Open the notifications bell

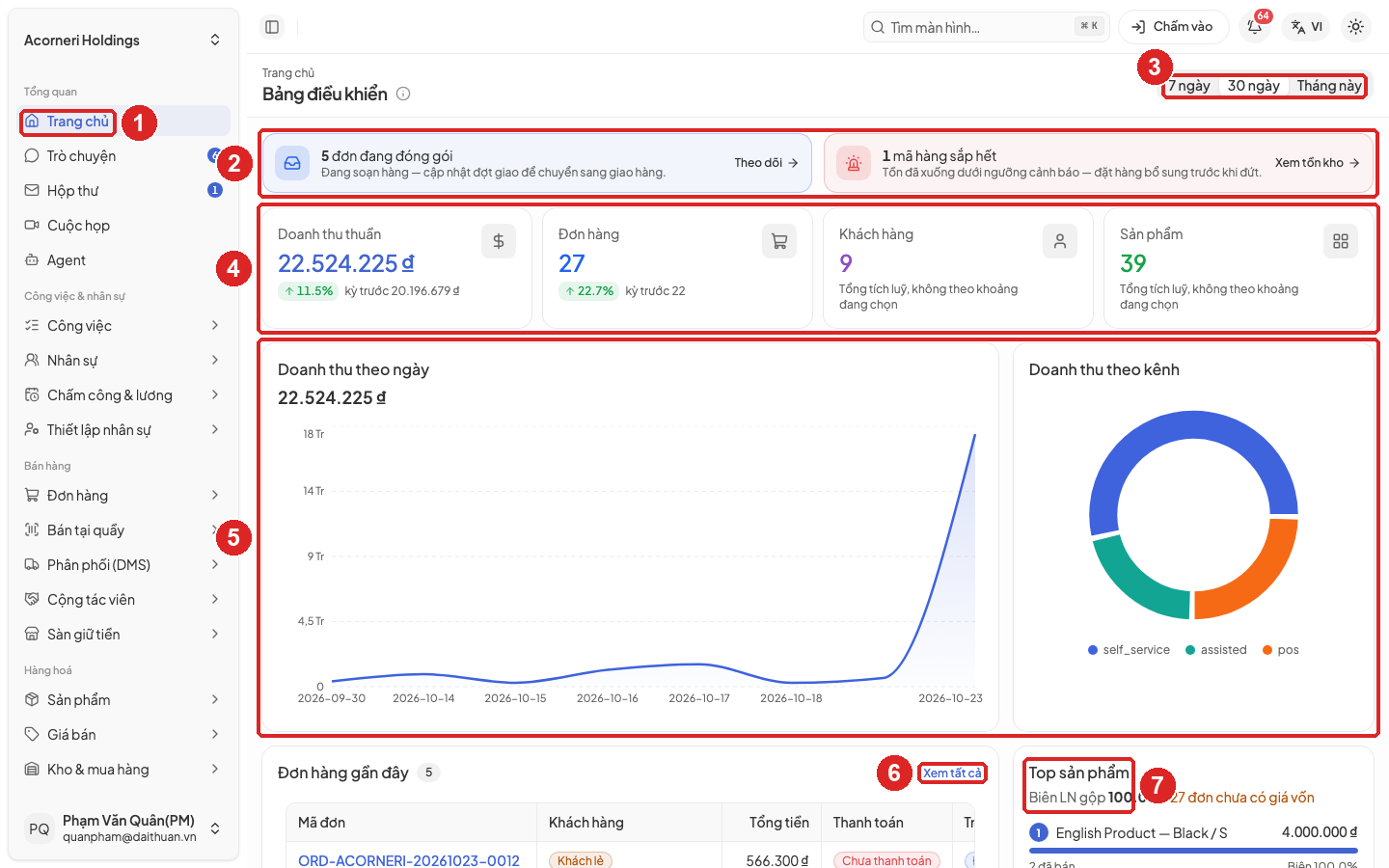tap(1255, 27)
